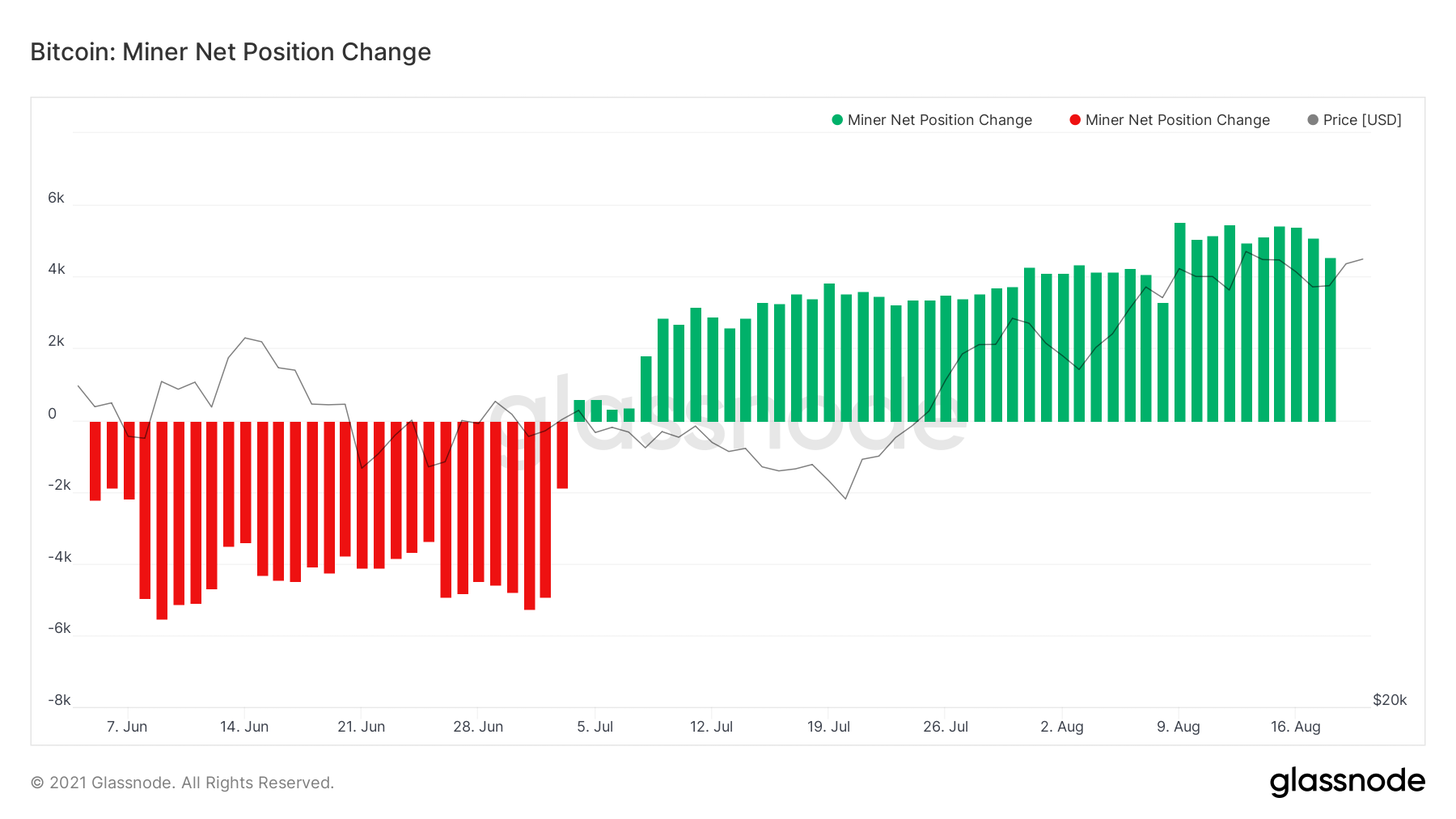Click the gray Price legend dot
Screen dimensions: 1456x819
(x=1313, y=120)
